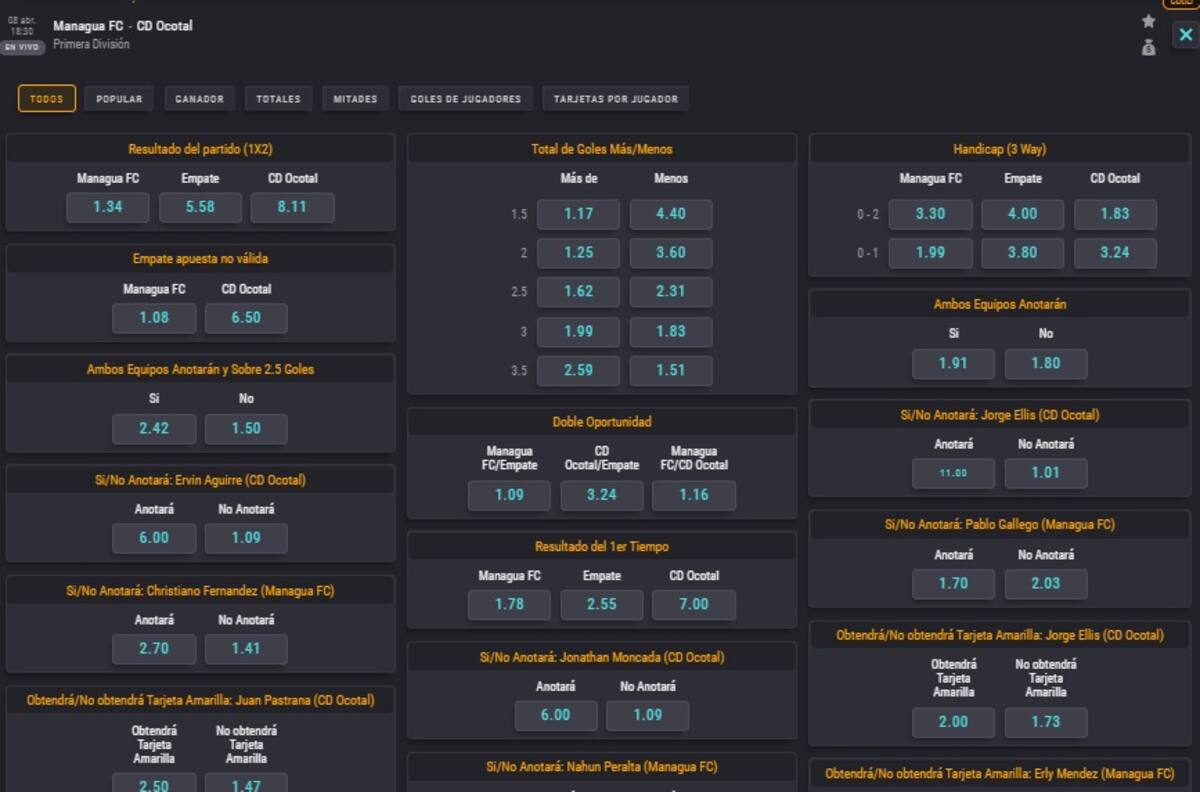
Task: Select Managua FC/CD Ocotal double chance 1.16
Action: point(694,495)
